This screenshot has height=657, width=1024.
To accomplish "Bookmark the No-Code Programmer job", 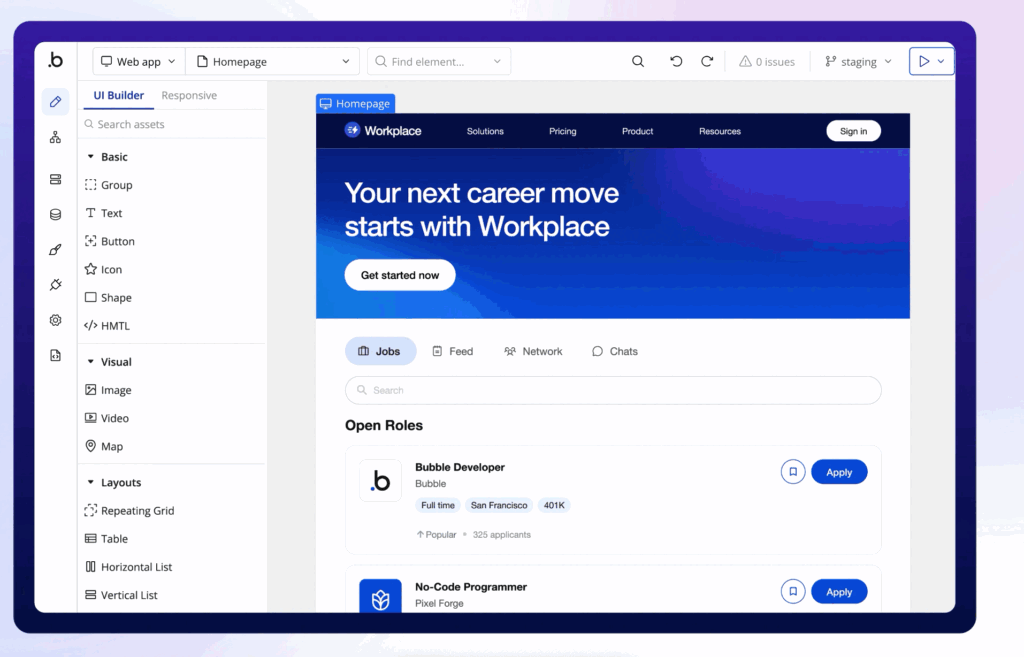I will point(792,592).
